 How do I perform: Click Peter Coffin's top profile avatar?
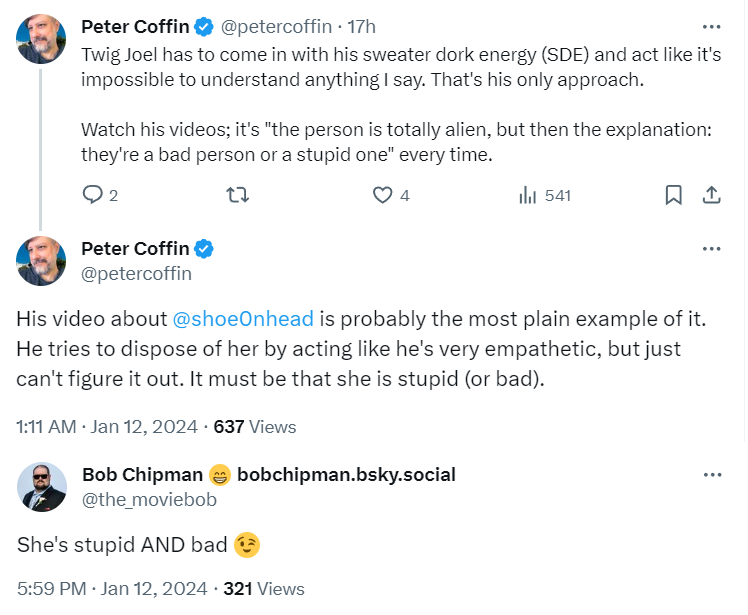point(41,38)
